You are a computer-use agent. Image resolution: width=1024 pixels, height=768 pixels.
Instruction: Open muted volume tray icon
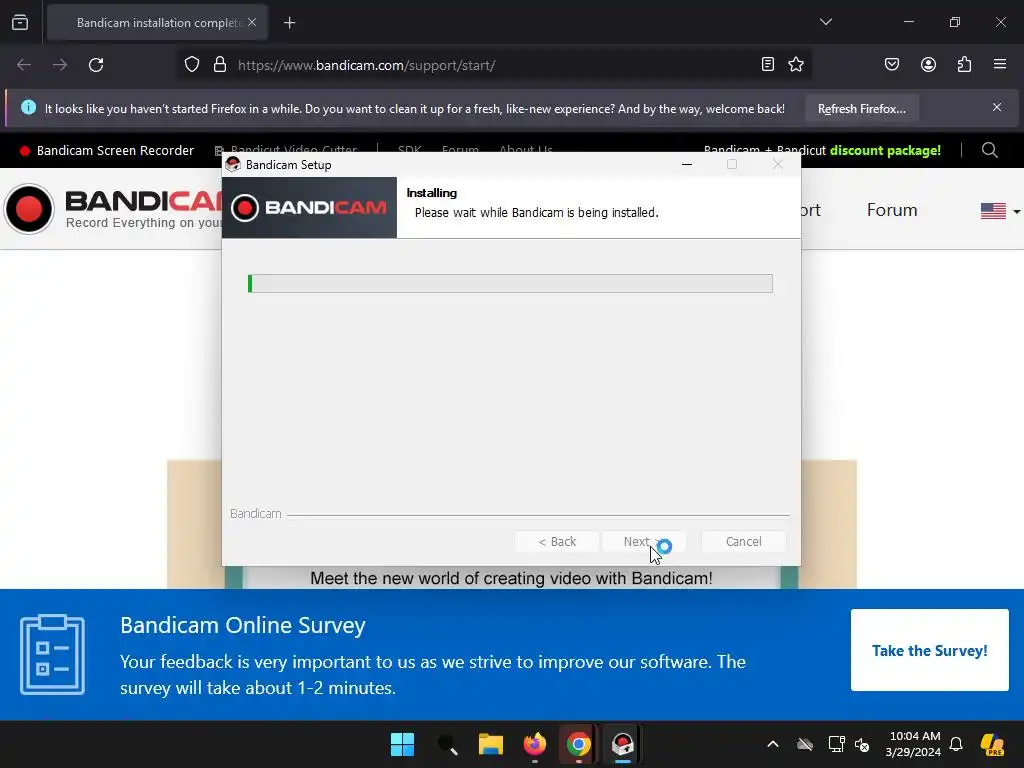point(862,744)
